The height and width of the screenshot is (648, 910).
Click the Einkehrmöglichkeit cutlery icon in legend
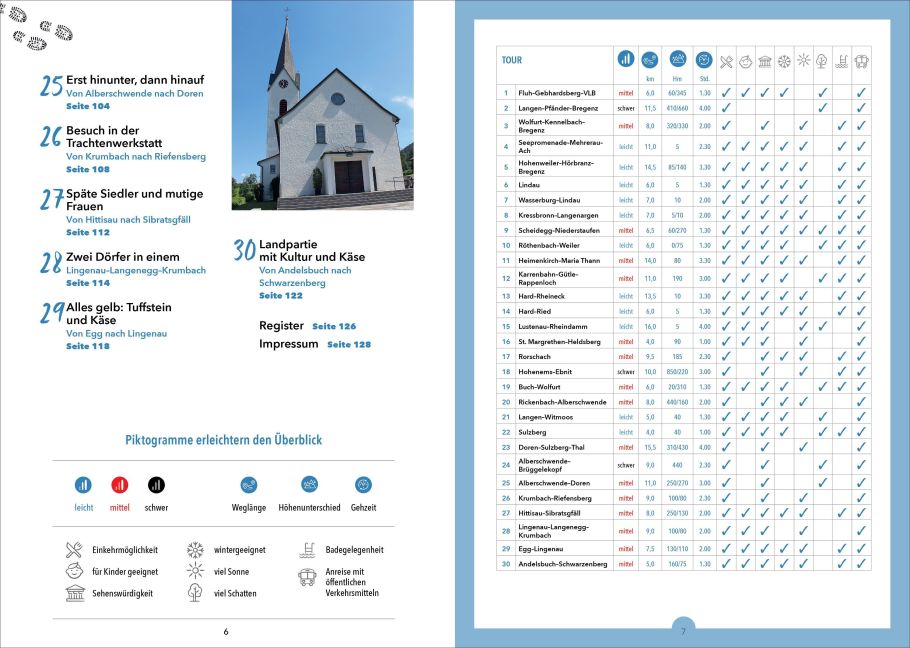click(x=74, y=549)
